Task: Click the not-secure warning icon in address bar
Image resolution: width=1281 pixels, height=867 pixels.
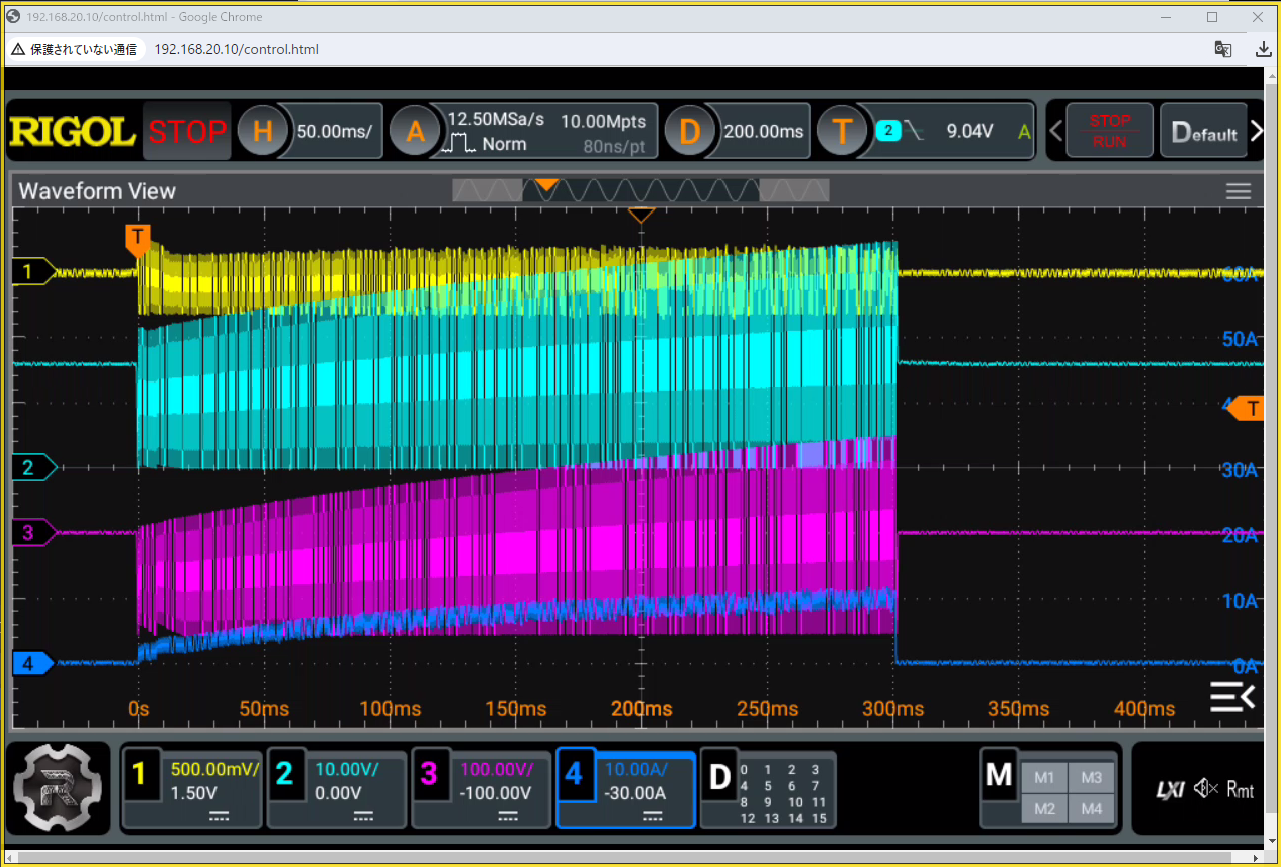Action: coord(18,49)
